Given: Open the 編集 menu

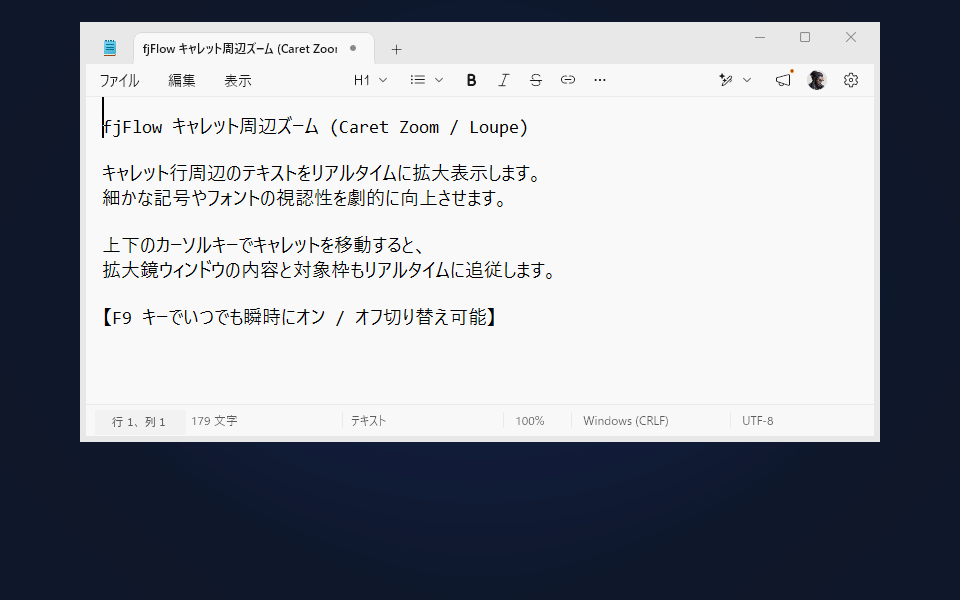Looking at the screenshot, I should point(182,81).
